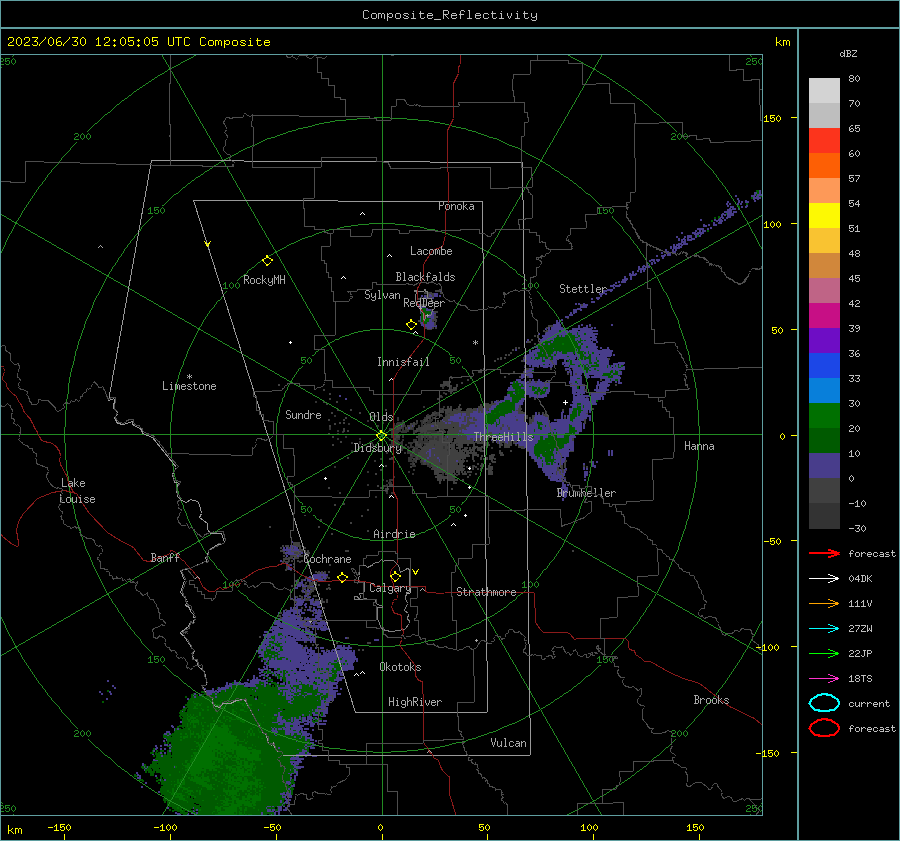Click the yellow diamond marker near RedDeer

(412, 325)
